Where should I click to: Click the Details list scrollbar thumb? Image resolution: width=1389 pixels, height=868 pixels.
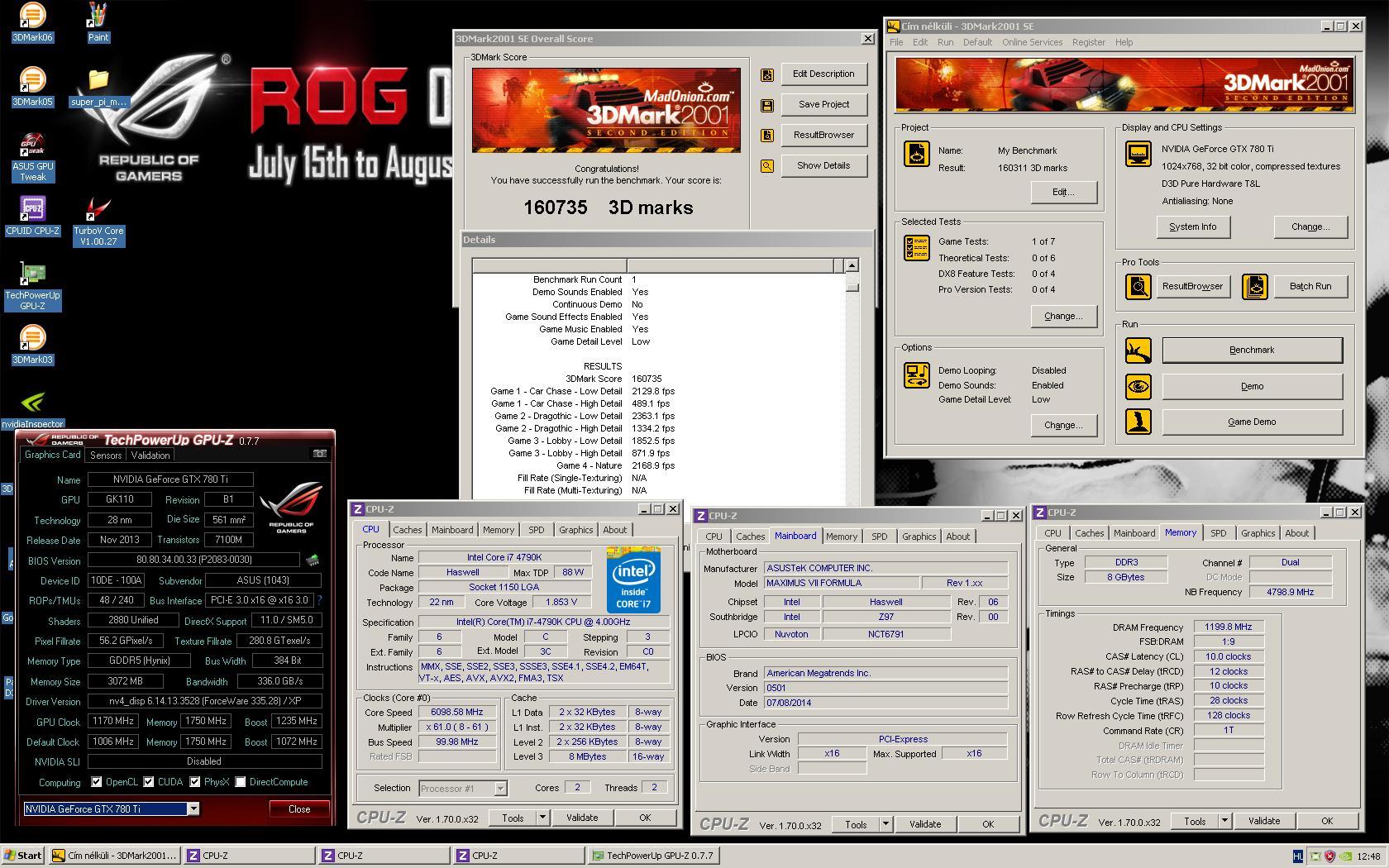coord(852,287)
